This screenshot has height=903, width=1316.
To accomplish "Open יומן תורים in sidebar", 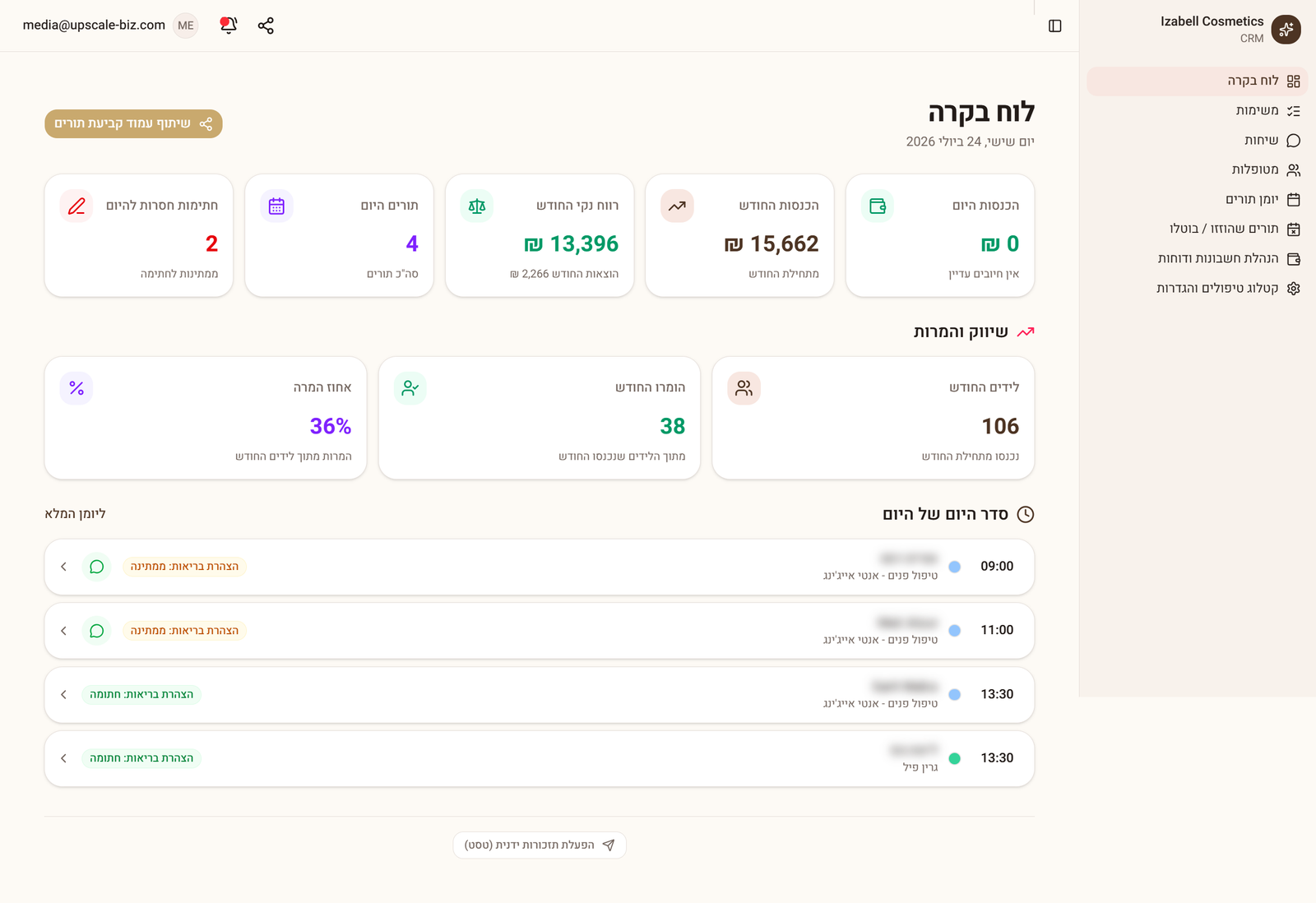I will pos(1197,199).
